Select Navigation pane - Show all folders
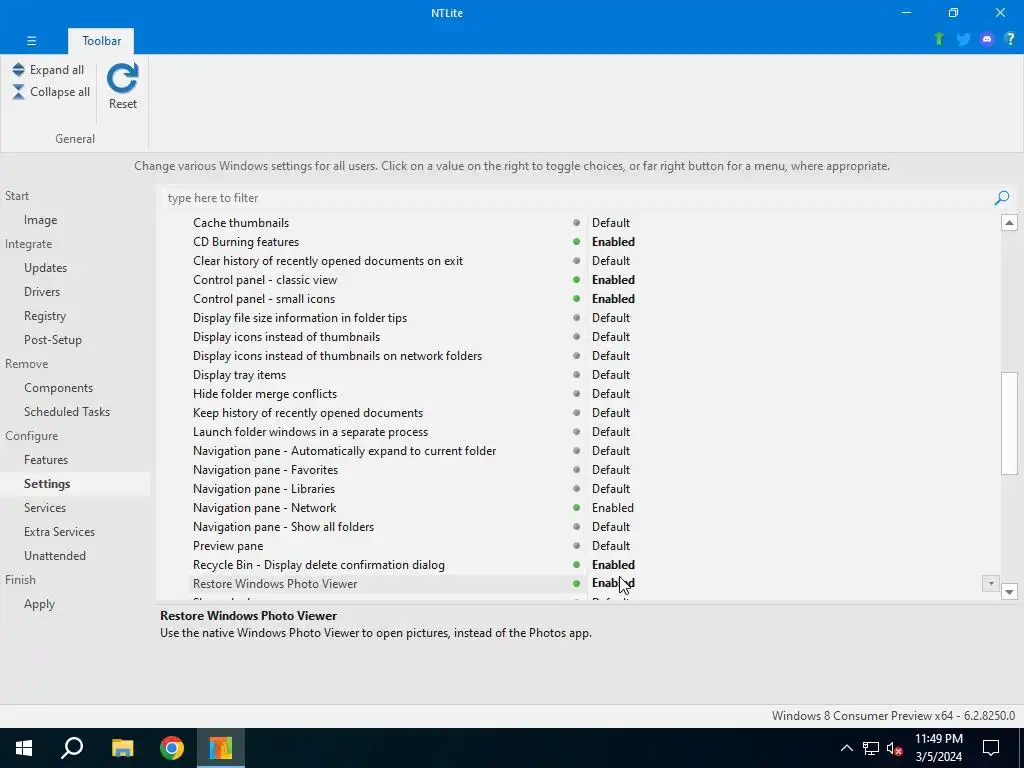 283,527
